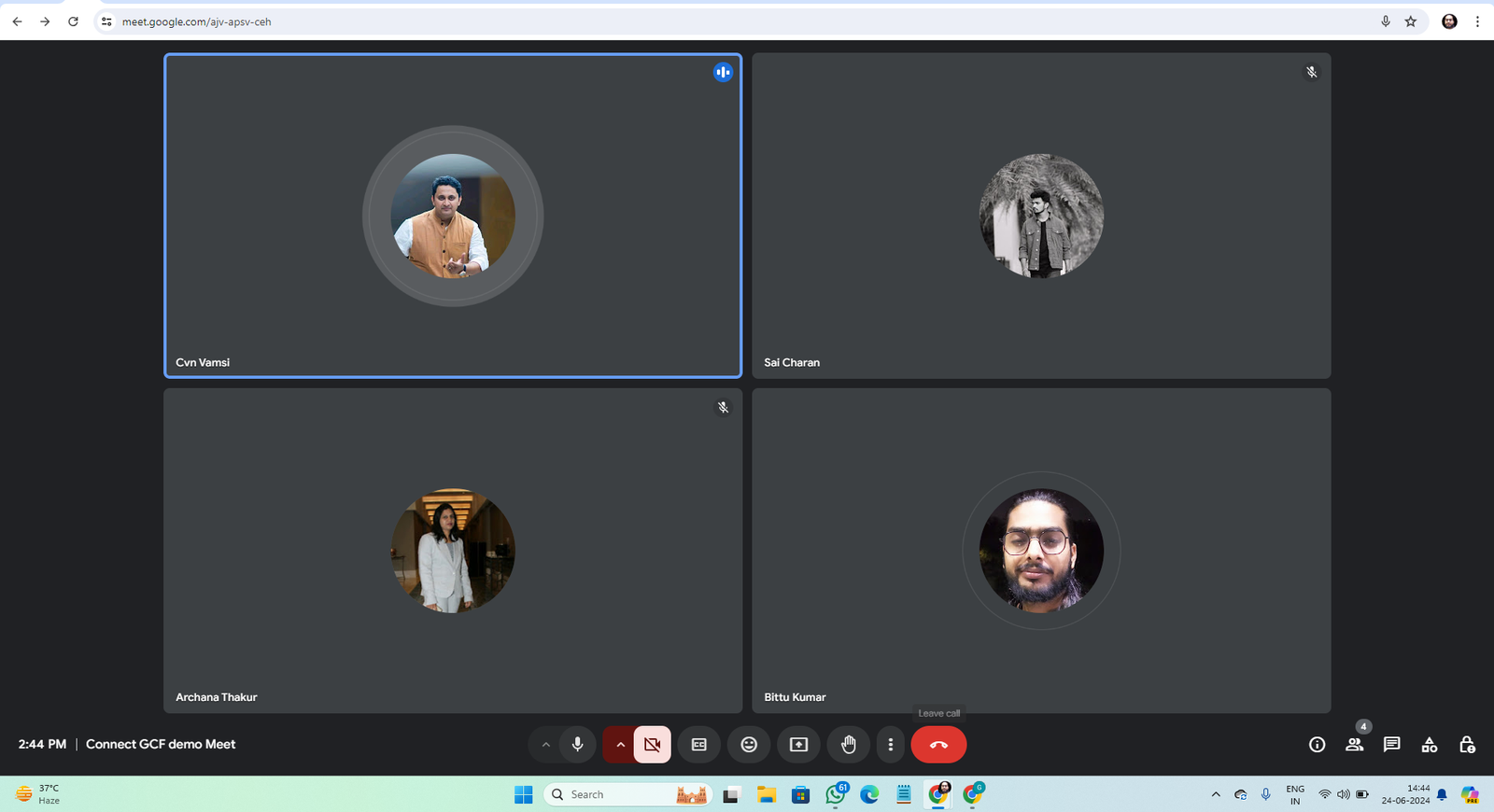Screen dimensions: 1494x812
Task: Click the taskbar Search box
Action: tap(628, 794)
